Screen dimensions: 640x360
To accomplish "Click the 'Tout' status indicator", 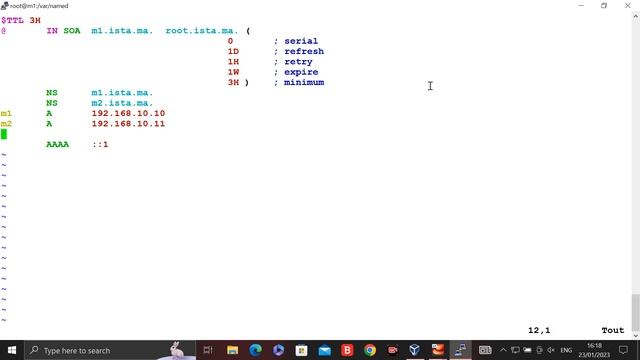I will (x=613, y=330).
